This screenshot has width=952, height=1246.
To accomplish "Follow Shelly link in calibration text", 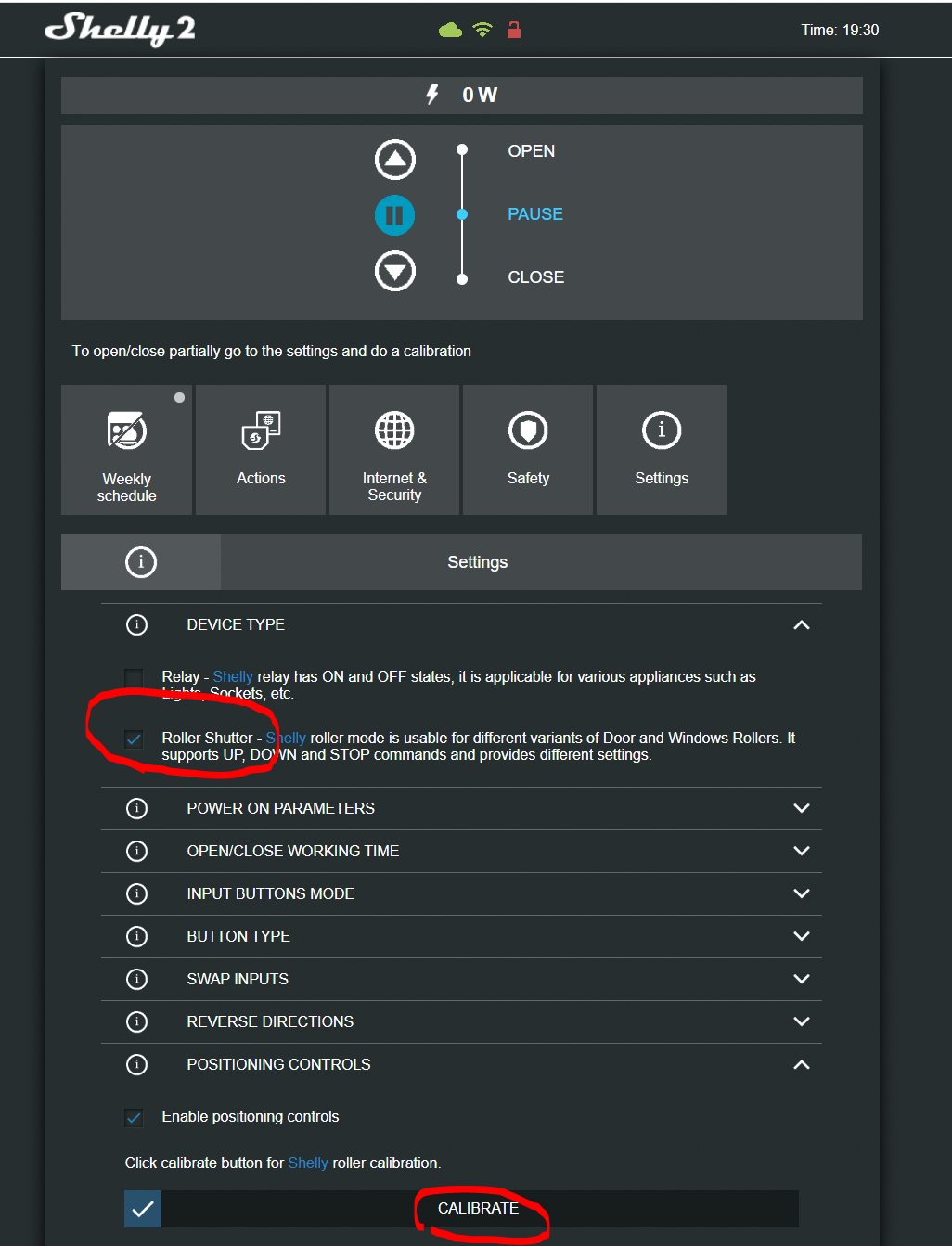I will [308, 1163].
